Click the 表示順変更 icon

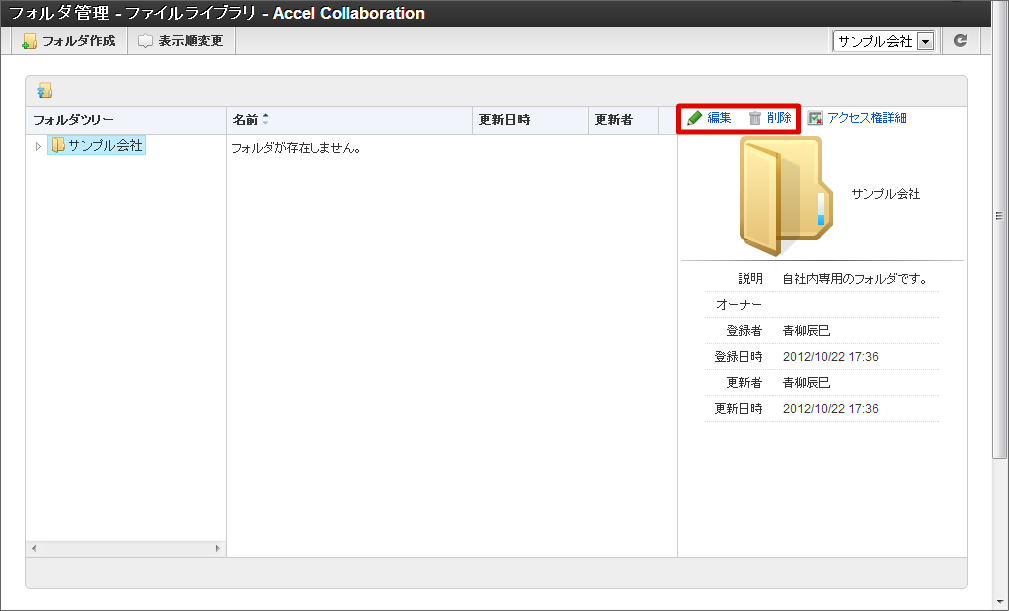click(x=145, y=41)
